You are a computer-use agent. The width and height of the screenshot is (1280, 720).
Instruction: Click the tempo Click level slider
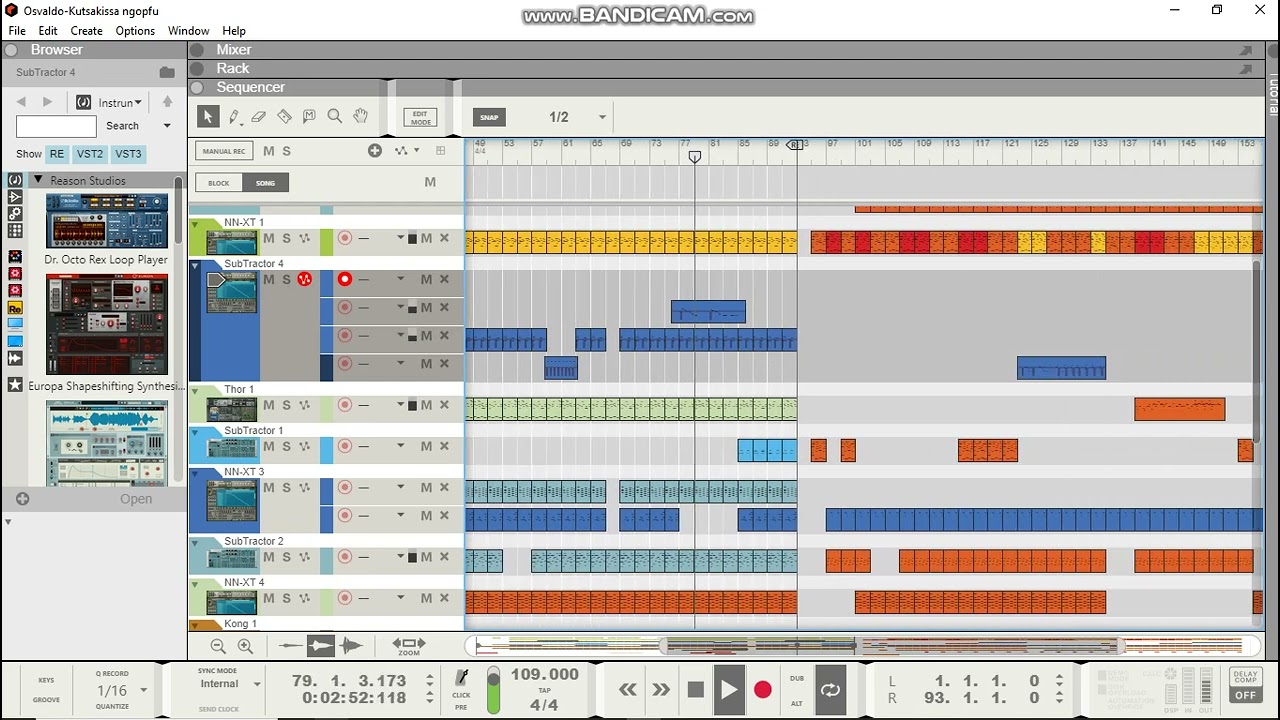[493, 689]
